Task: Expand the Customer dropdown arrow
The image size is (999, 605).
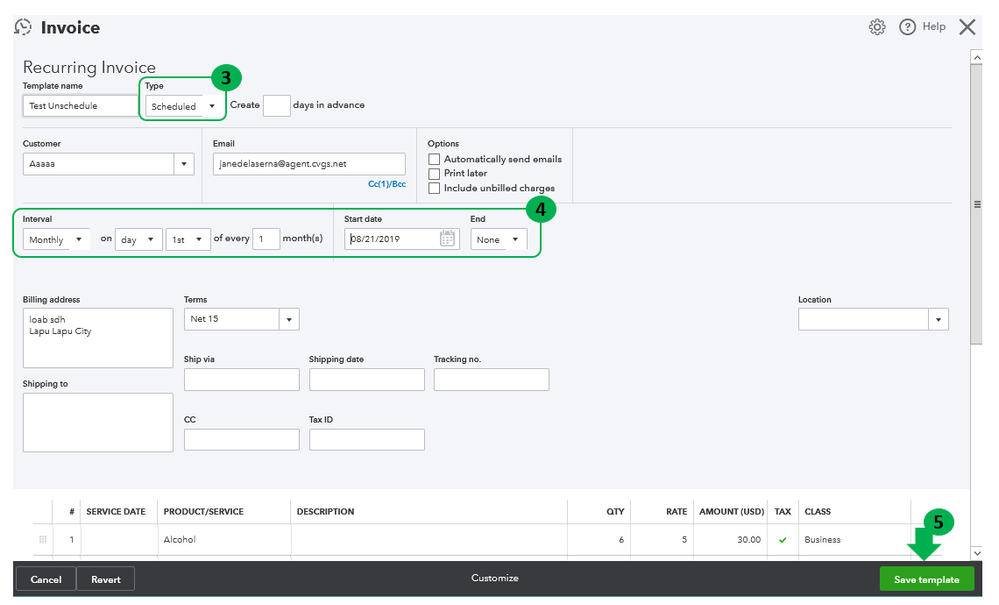Action: tap(184, 164)
